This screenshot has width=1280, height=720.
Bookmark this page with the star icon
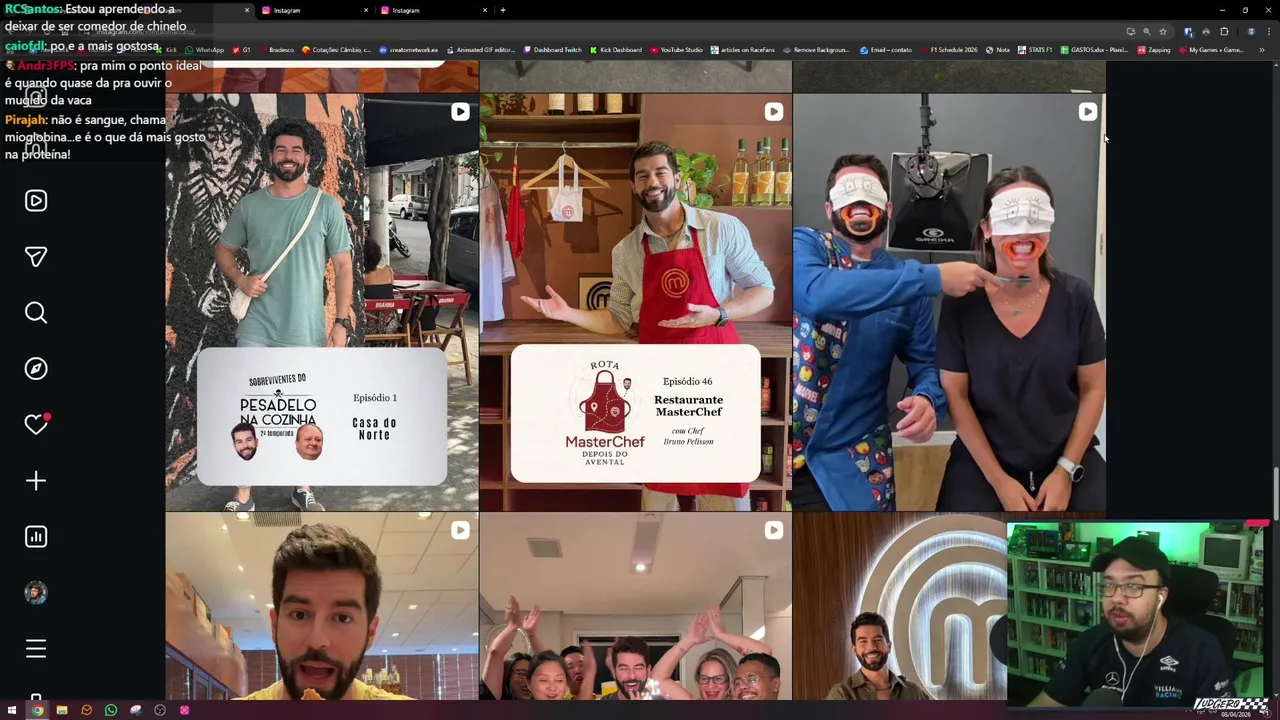point(1163,32)
